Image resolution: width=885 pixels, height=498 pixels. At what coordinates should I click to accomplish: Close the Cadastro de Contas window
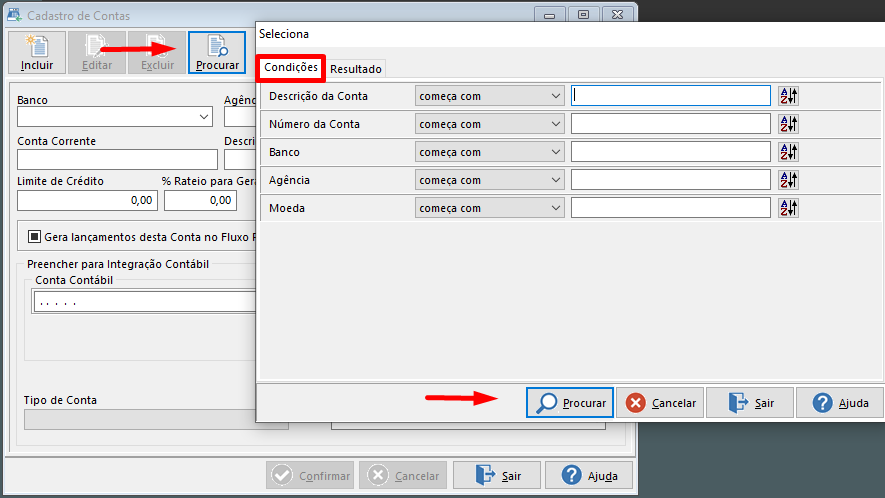[617, 15]
